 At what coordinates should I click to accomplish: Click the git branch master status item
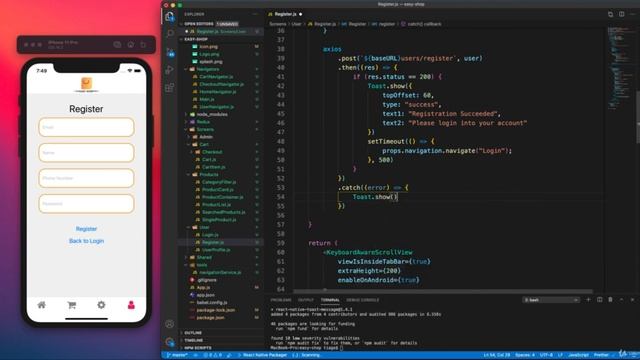point(177,355)
